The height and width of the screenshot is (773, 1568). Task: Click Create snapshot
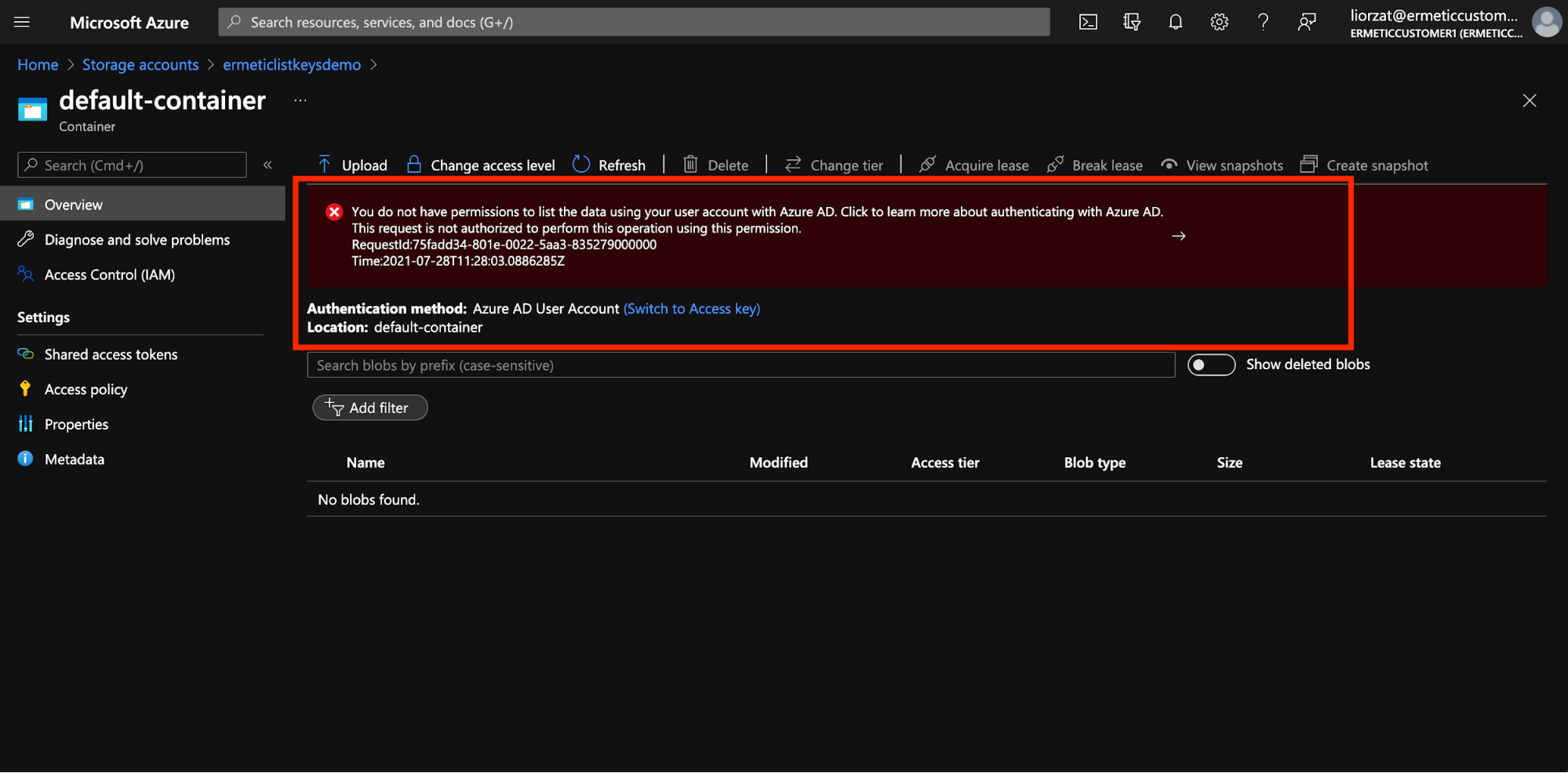1364,165
